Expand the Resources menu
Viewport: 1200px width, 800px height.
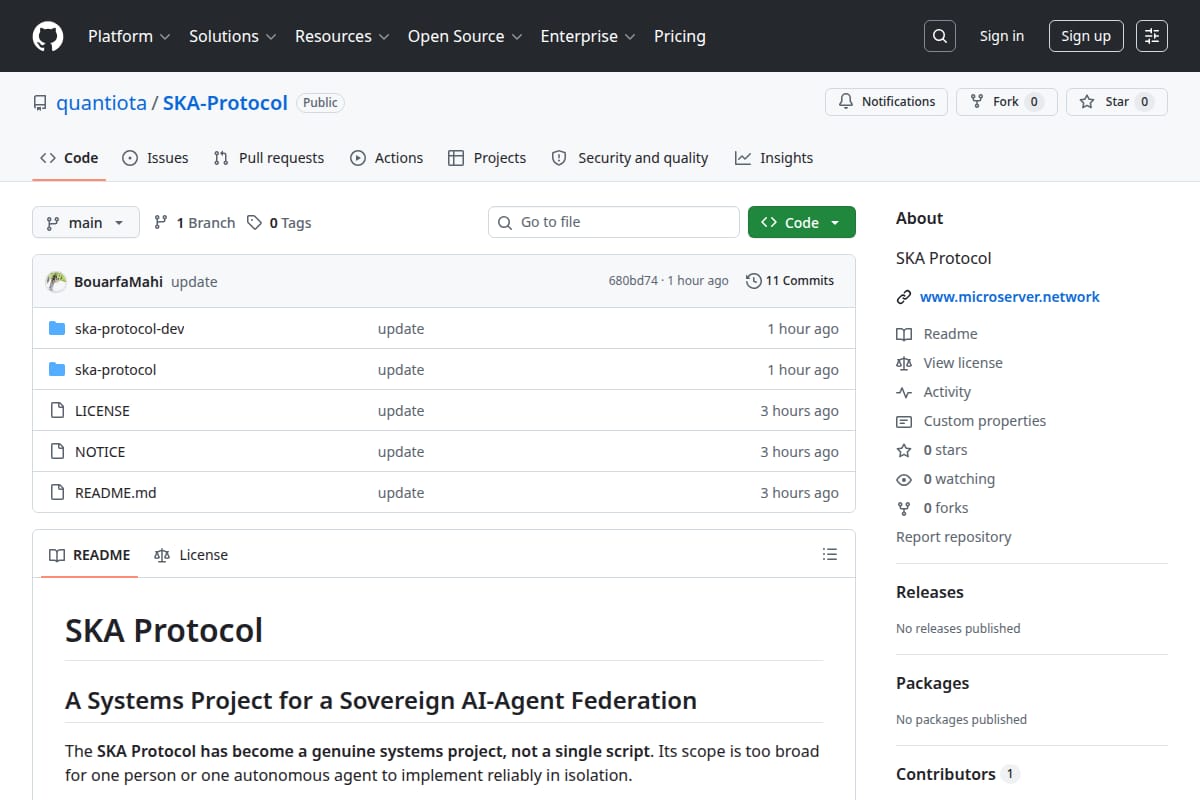[341, 36]
